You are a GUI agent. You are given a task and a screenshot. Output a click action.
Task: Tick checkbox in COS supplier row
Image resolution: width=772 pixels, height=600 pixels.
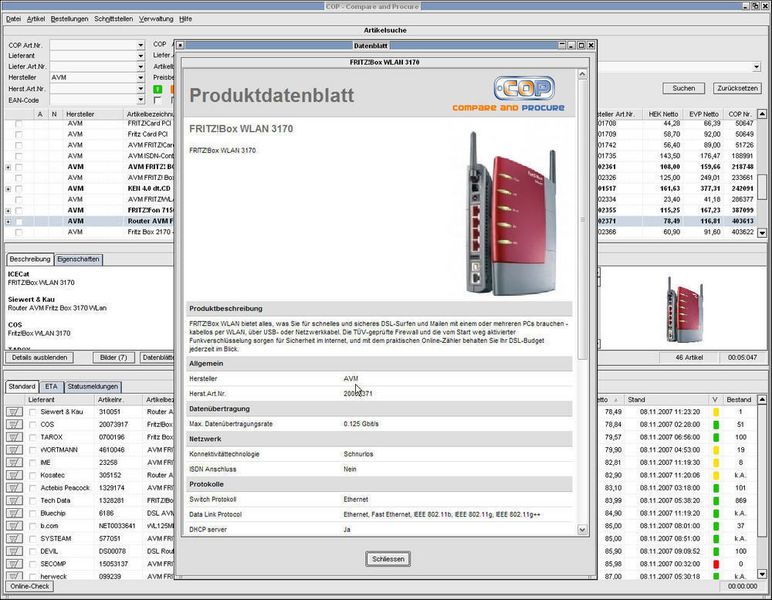click(32, 424)
